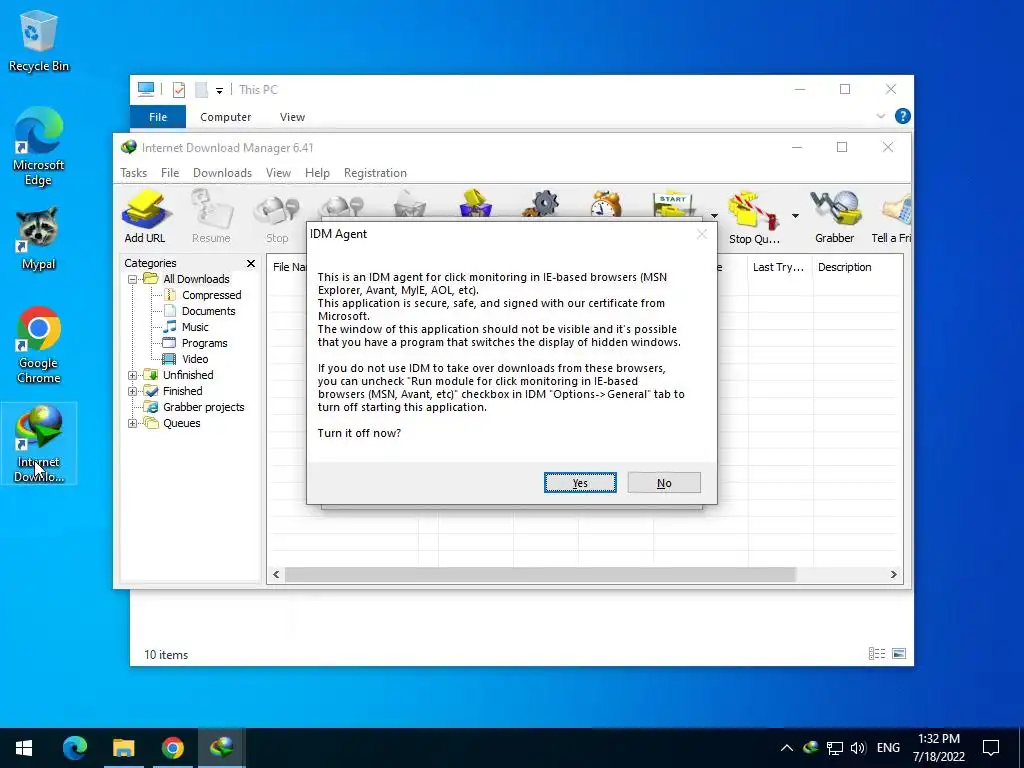
Task: Click the Last Try column header
Action: tap(780, 267)
